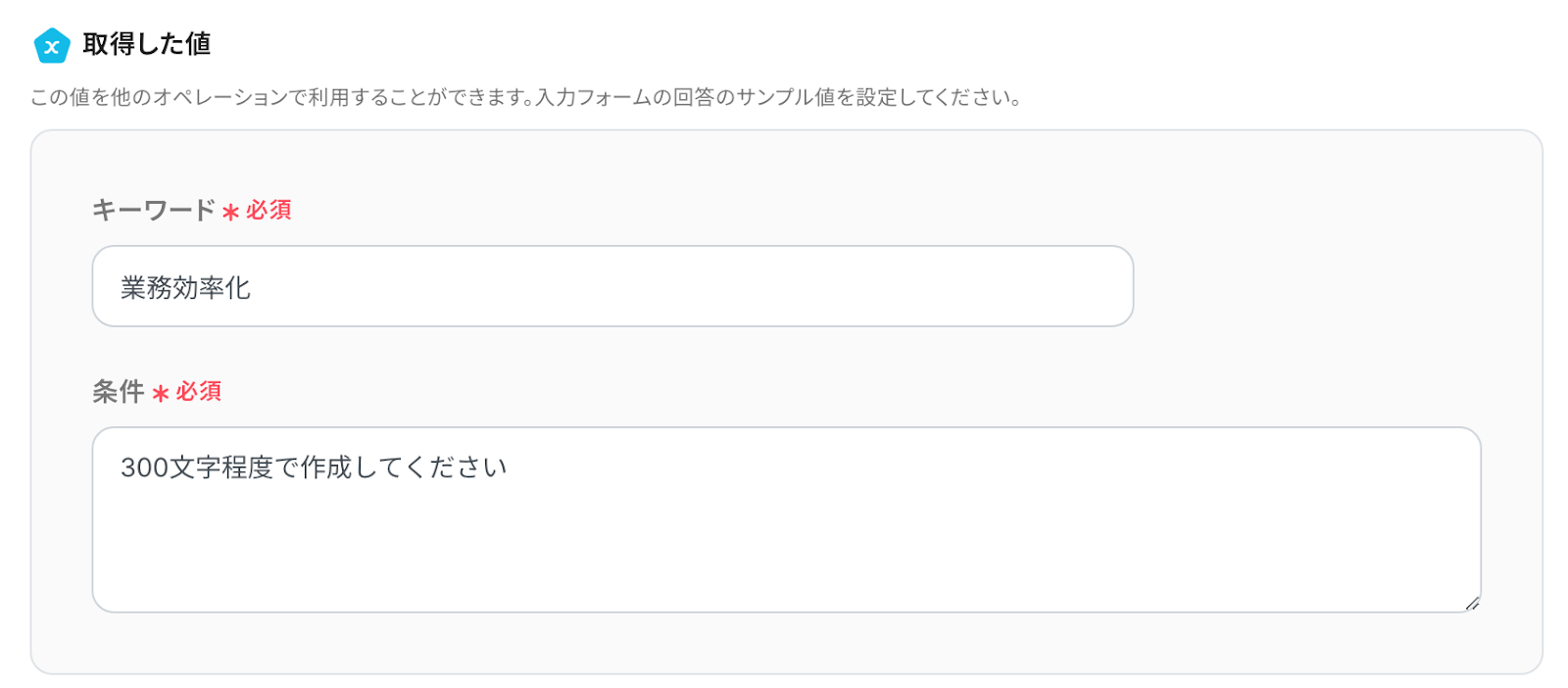Place cursor on the 300文字程度で作成してください text
The width and height of the screenshot is (1568, 688).
[x=314, y=467]
